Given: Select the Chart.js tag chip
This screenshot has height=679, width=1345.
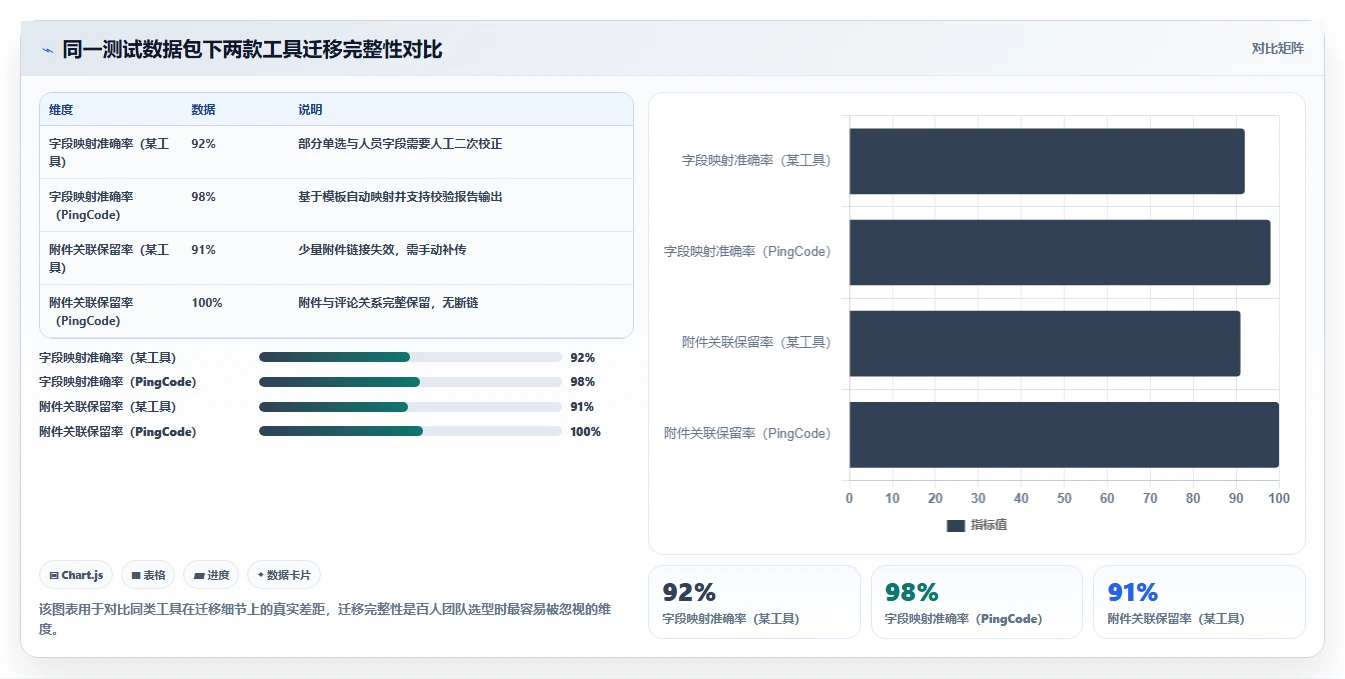Looking at the screenshot, I should [x=77, y=575].
